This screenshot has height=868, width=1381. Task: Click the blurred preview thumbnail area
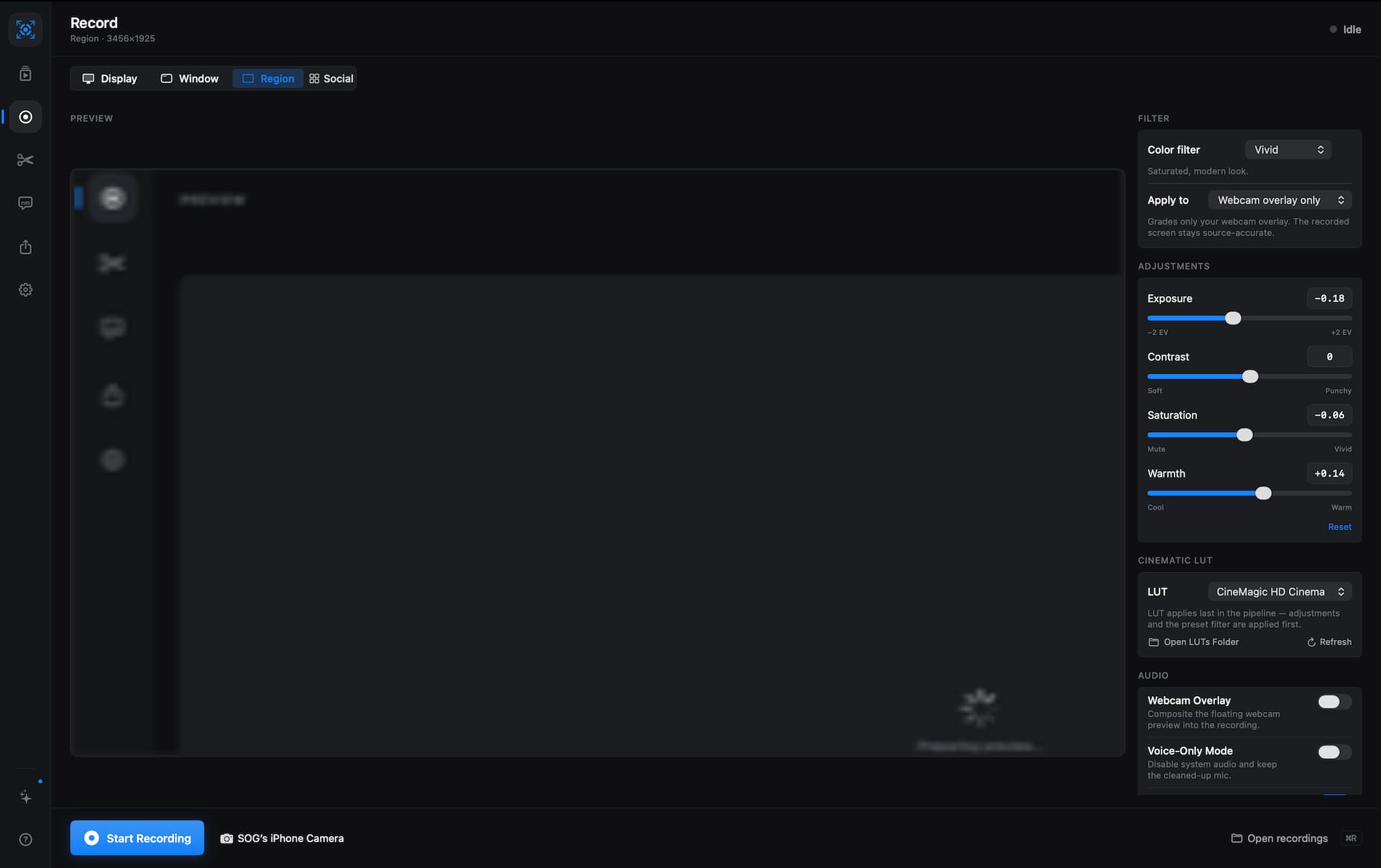click(597, 462)
